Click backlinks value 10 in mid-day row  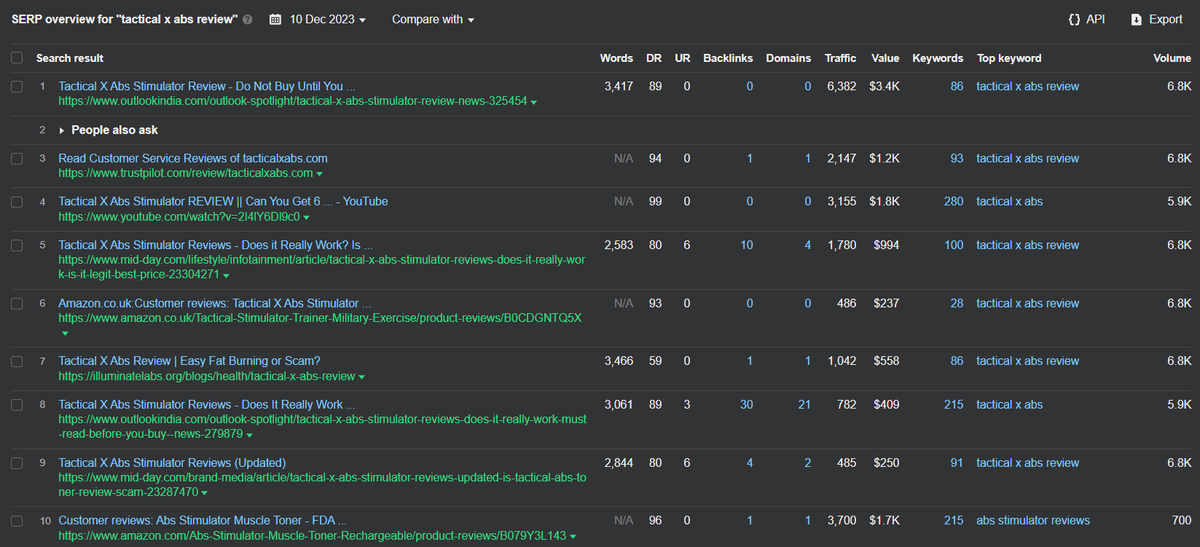coord(746,245)
